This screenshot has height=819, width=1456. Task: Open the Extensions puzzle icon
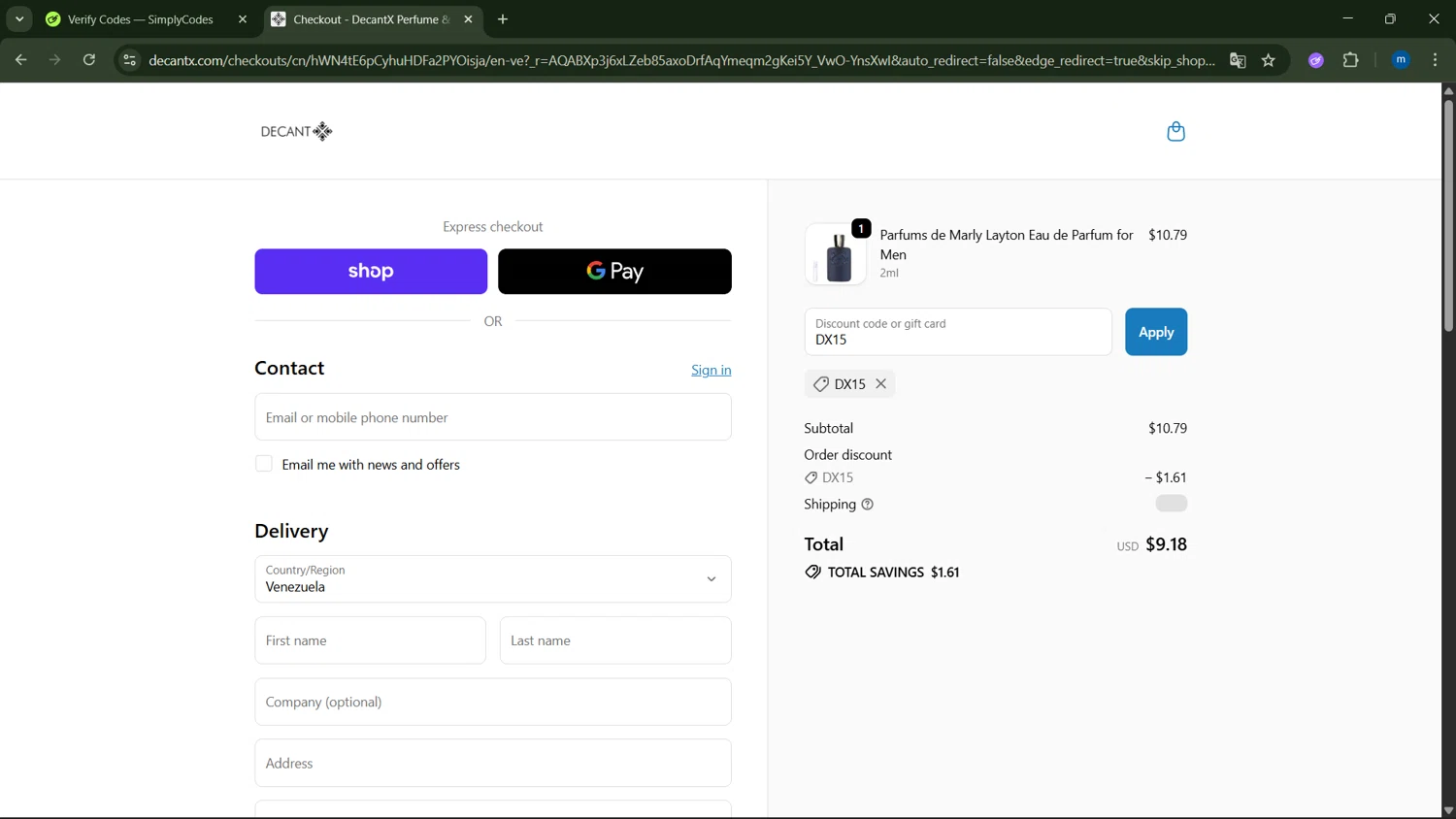click(1350, 60)
